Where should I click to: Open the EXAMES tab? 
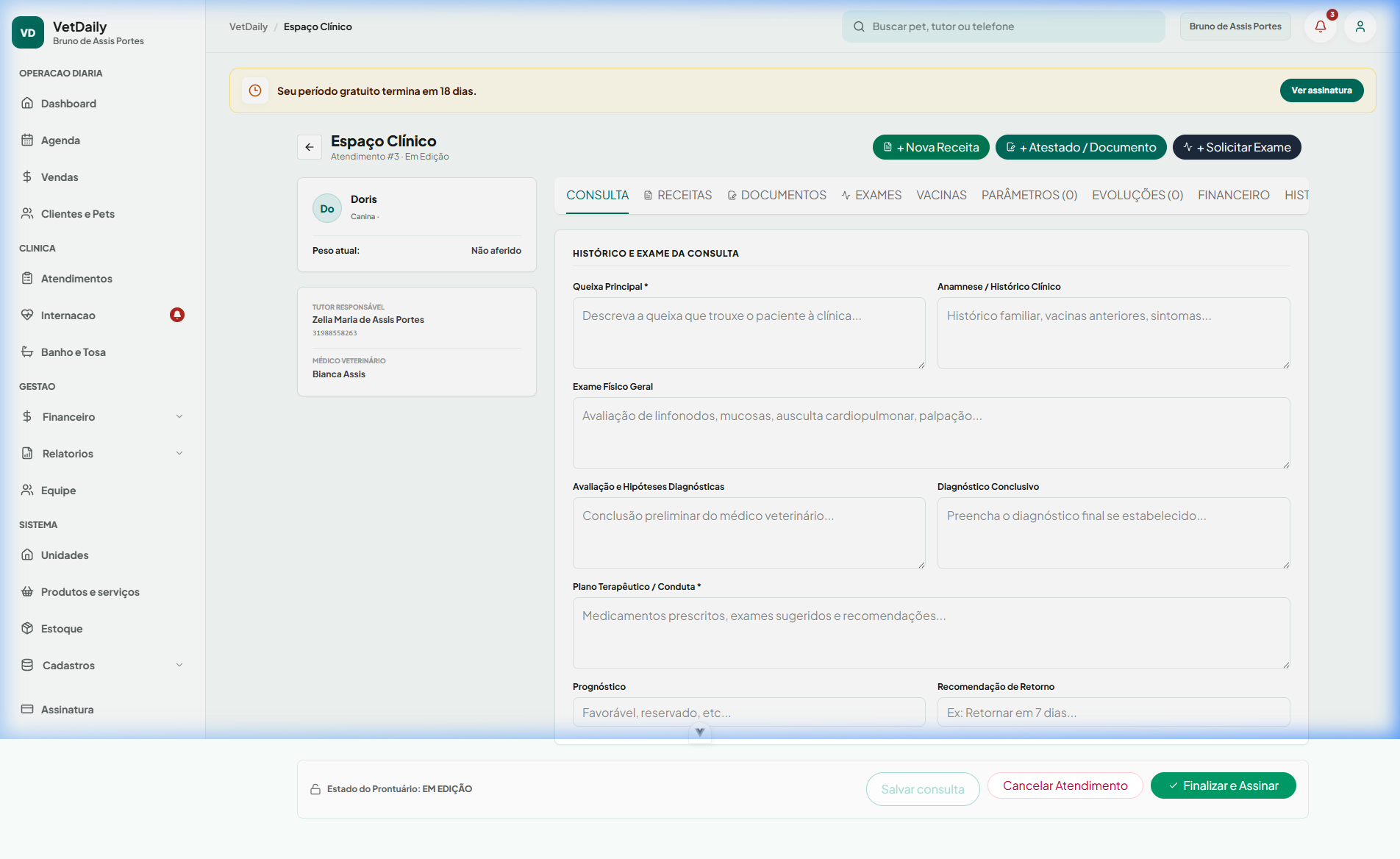click(x=871, y=195)
